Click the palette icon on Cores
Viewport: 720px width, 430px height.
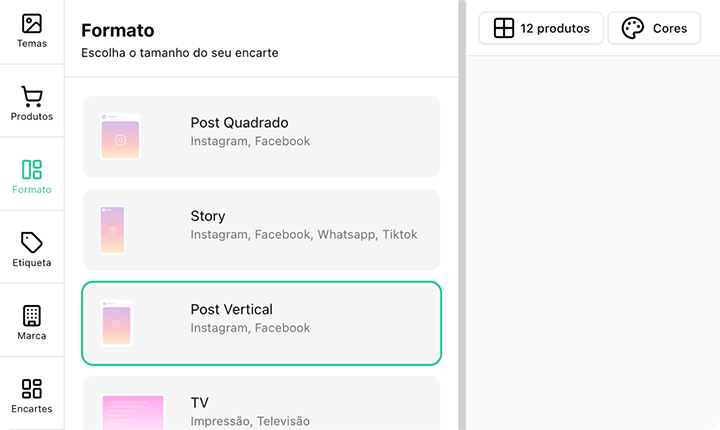(633, 28)
